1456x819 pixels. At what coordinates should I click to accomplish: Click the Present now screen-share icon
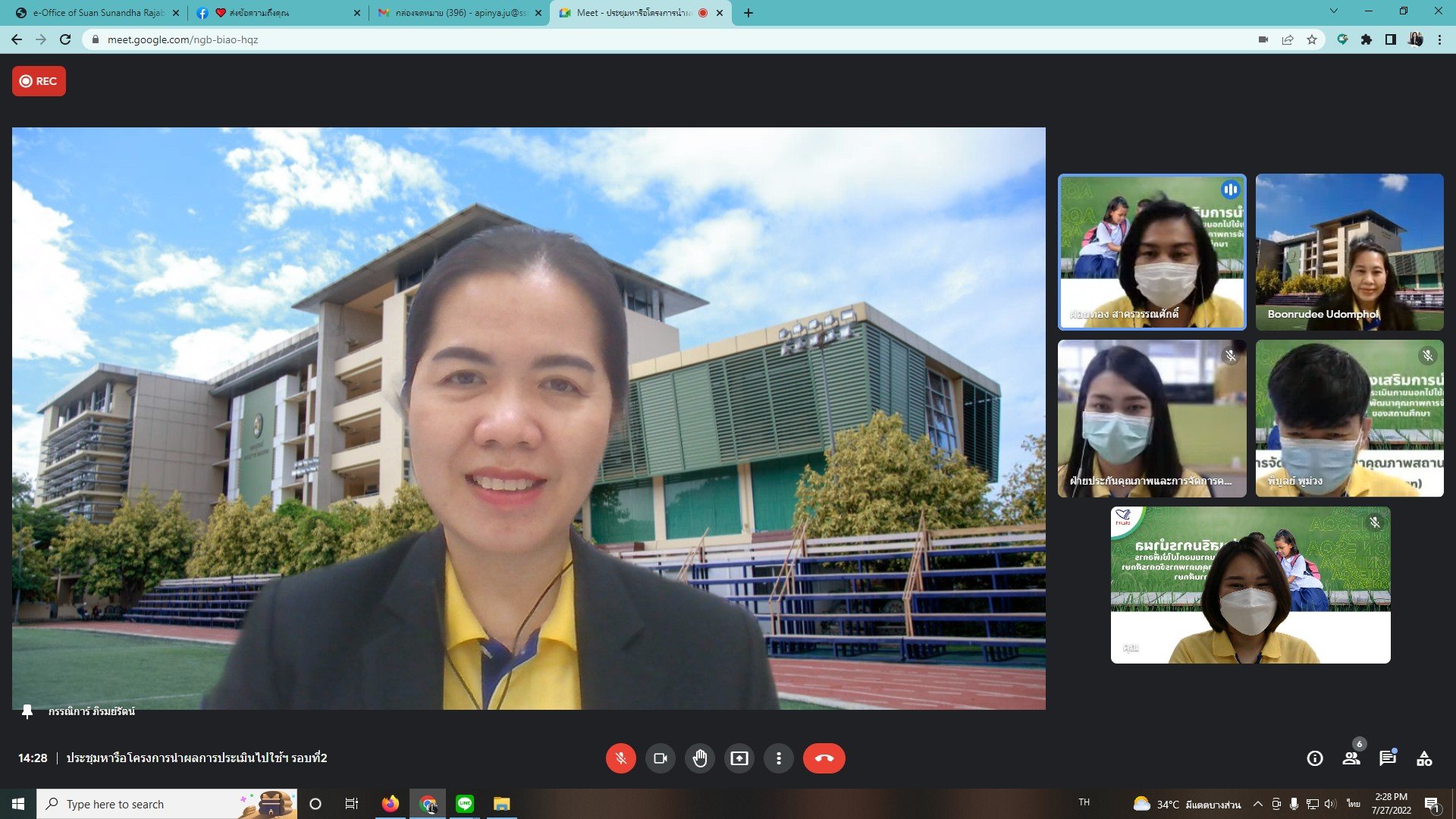(x=739, y=758)
